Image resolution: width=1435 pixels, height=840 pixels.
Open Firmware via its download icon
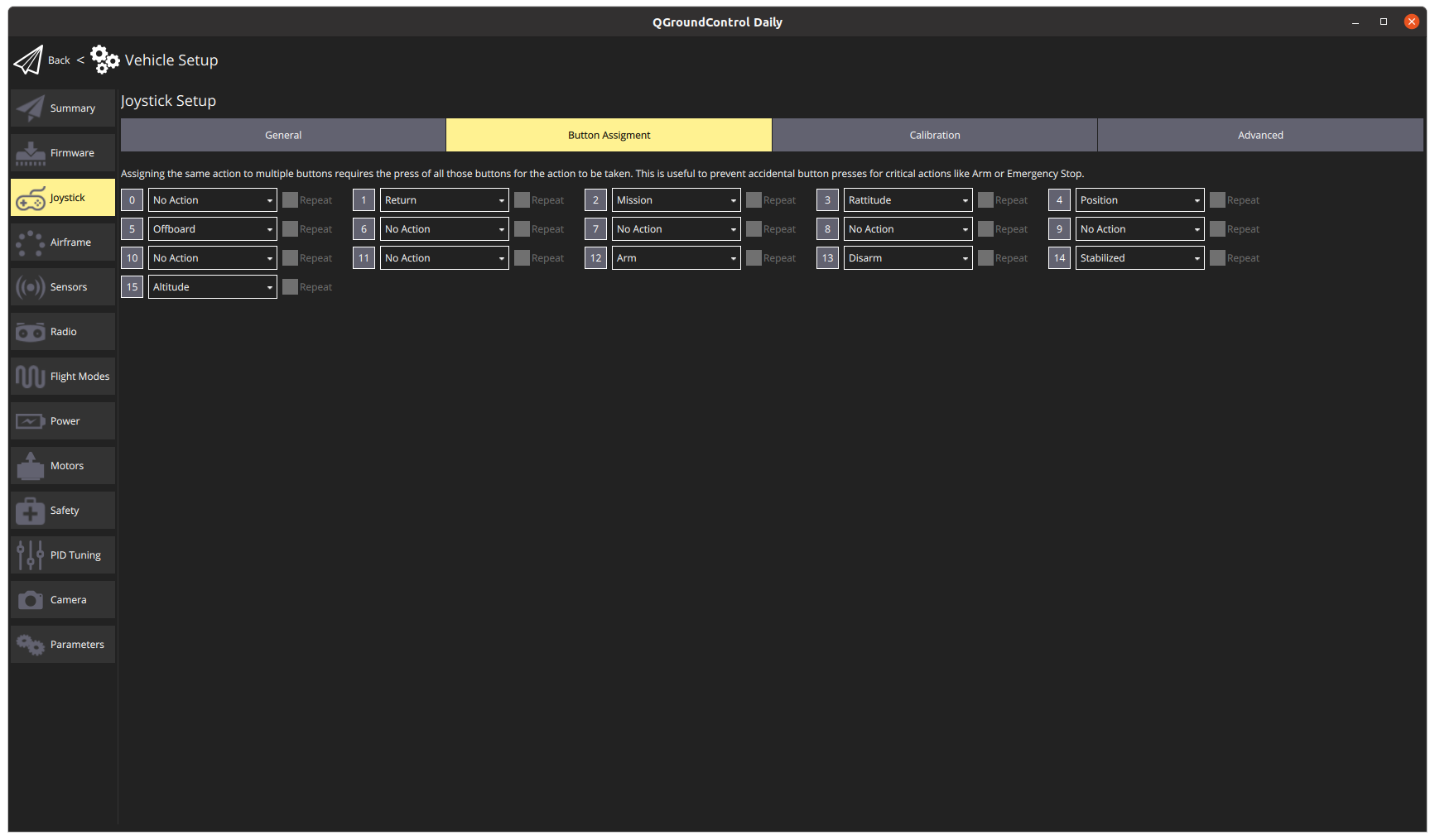[x=31, y=153]
